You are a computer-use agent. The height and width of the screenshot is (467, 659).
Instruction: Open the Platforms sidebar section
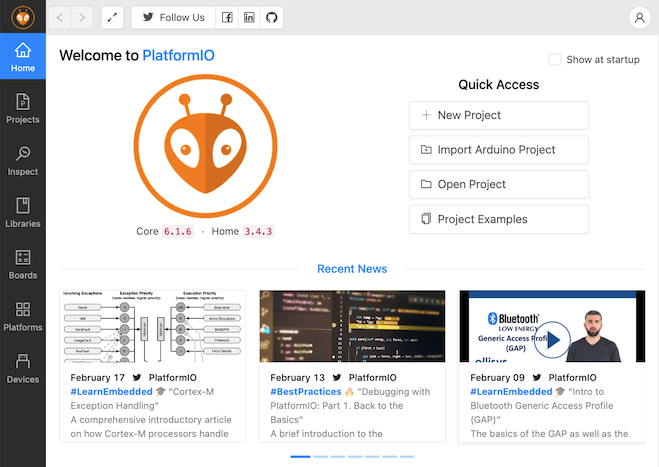(x=22, y=317)
